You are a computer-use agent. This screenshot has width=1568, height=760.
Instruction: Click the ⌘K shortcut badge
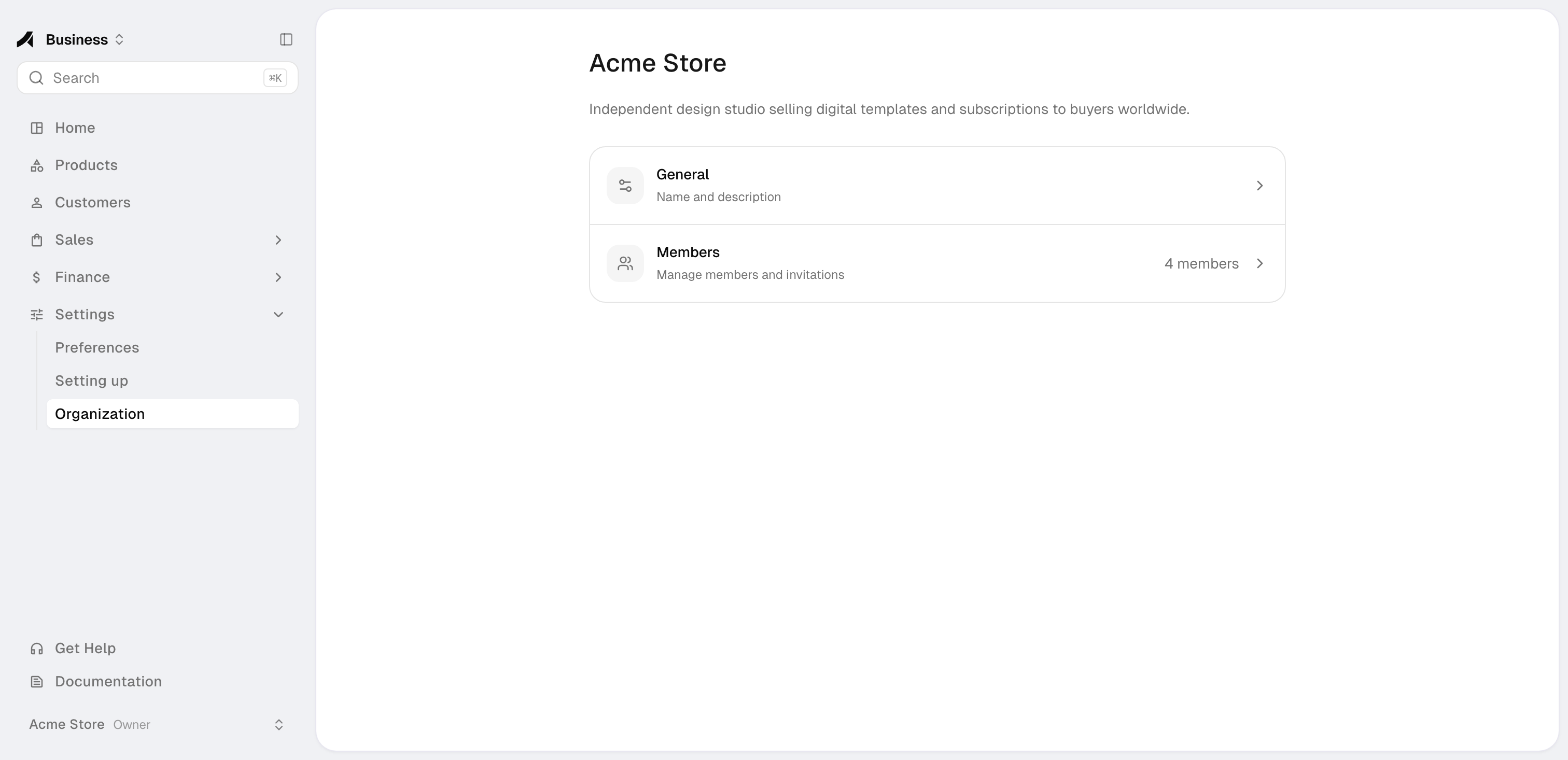(275, 78)
